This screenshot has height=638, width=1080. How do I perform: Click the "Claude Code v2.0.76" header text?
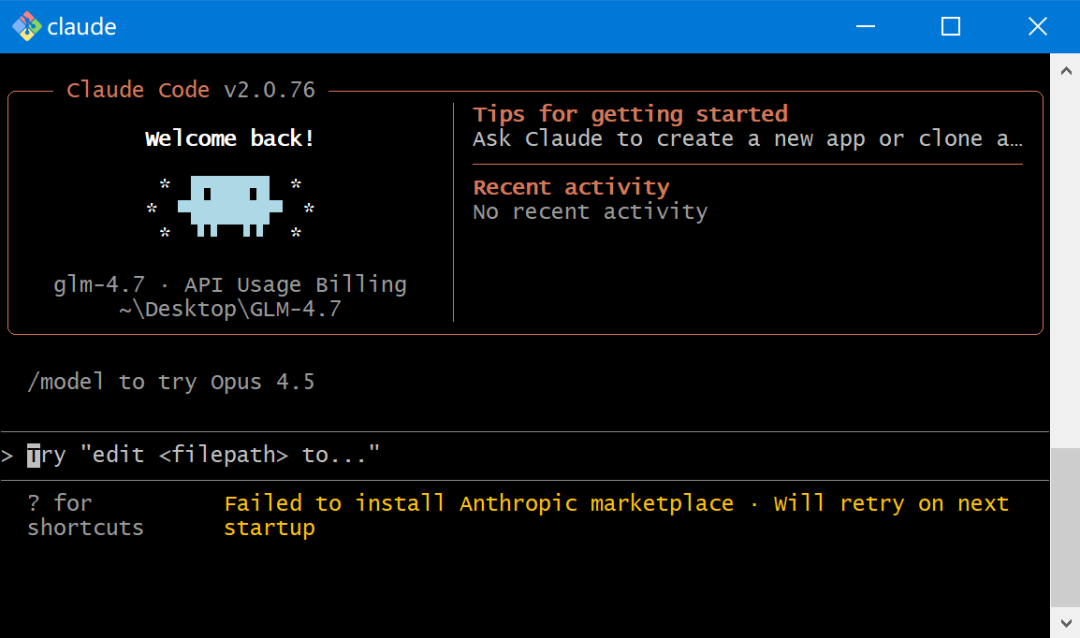pyautogui.click(x=191, y=90)
